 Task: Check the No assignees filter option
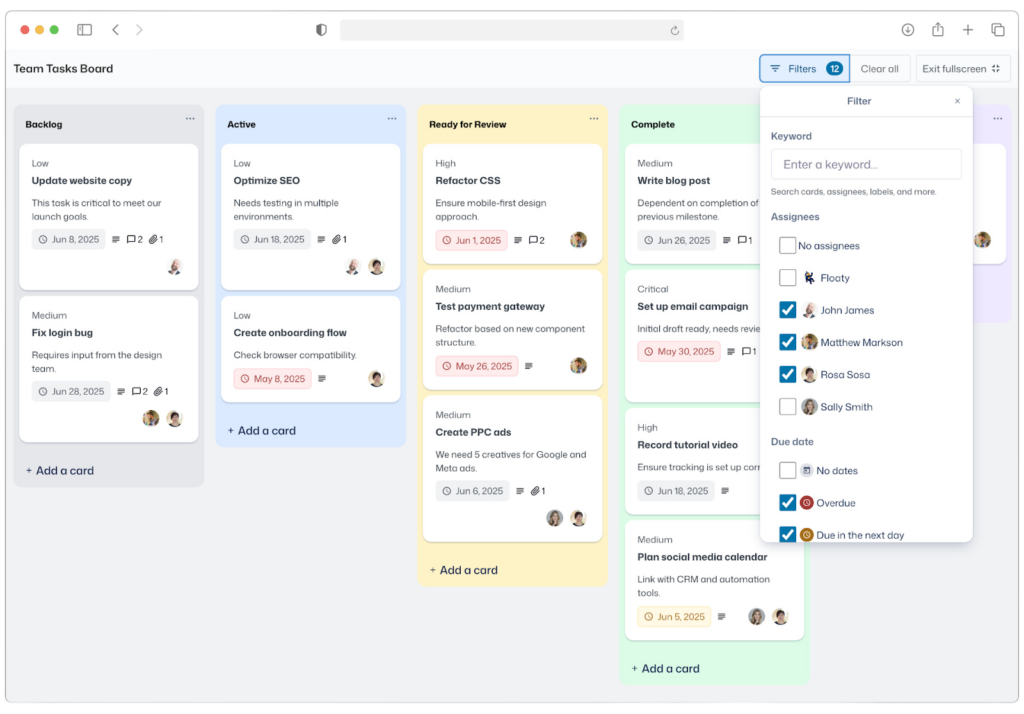(x=788, y=245)
